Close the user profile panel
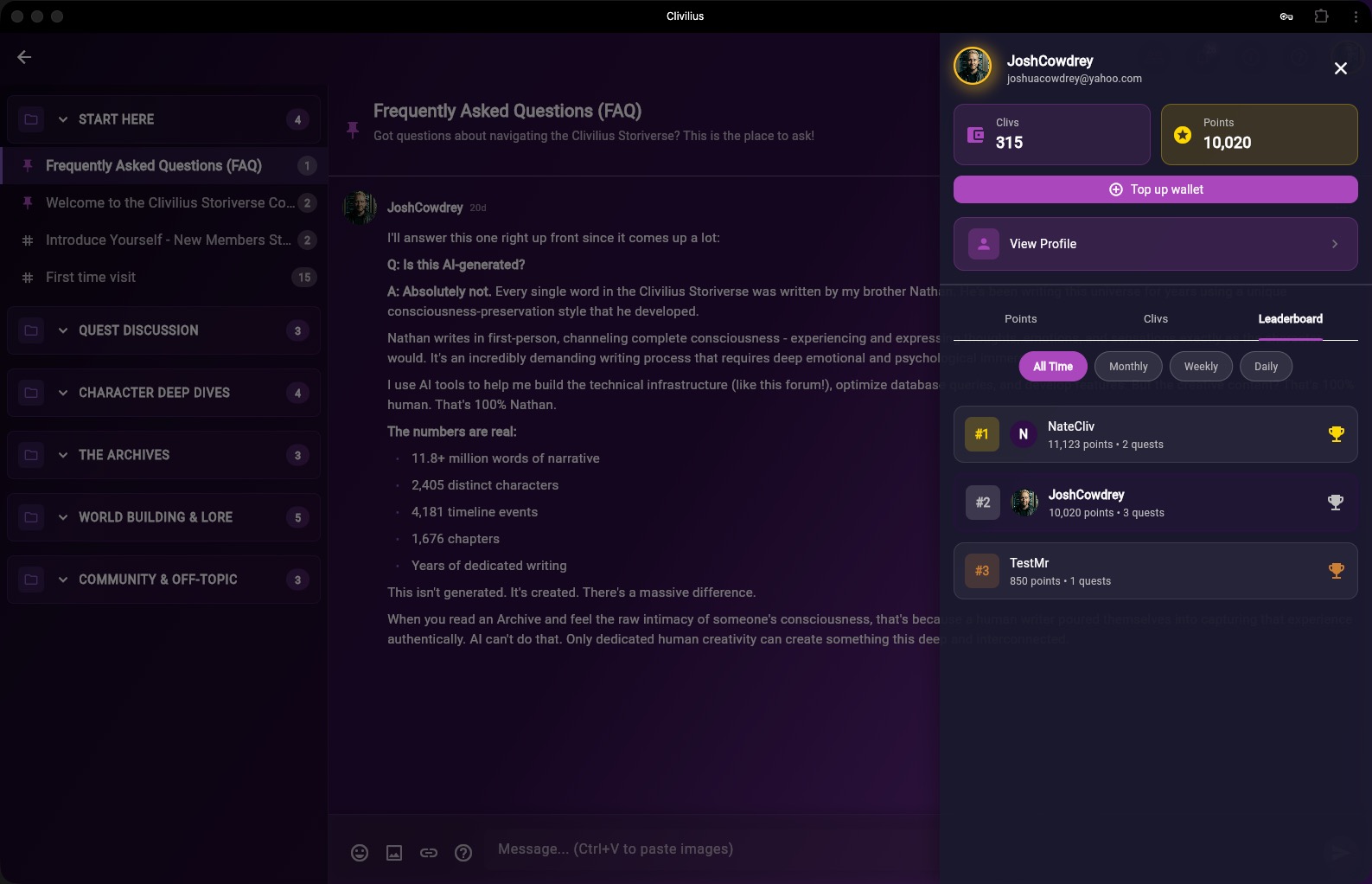This screenshot has width=1372, height=884. point(1340,68)
